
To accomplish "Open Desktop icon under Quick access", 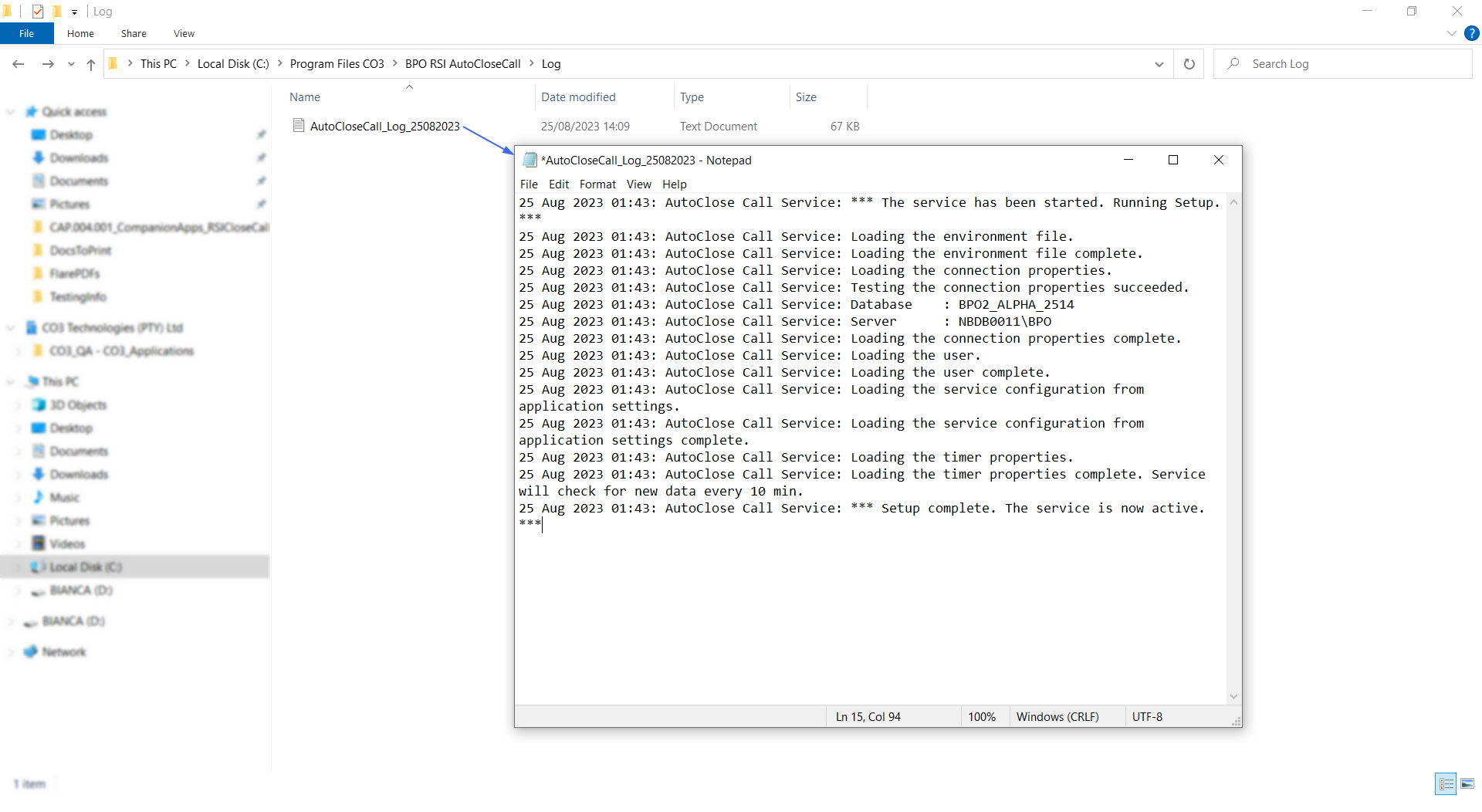I will click(39, 135).
